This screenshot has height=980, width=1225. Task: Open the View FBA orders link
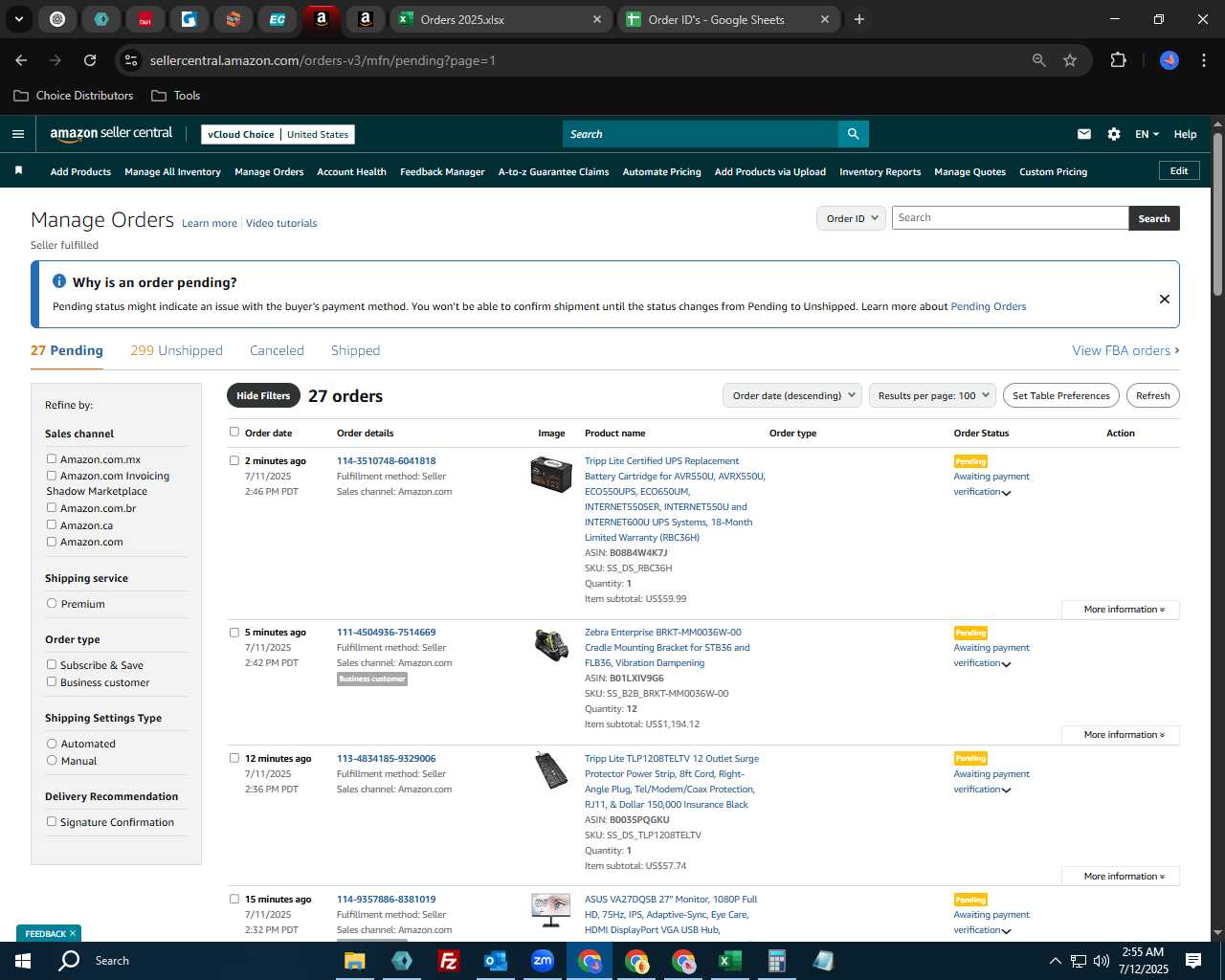1125,350
